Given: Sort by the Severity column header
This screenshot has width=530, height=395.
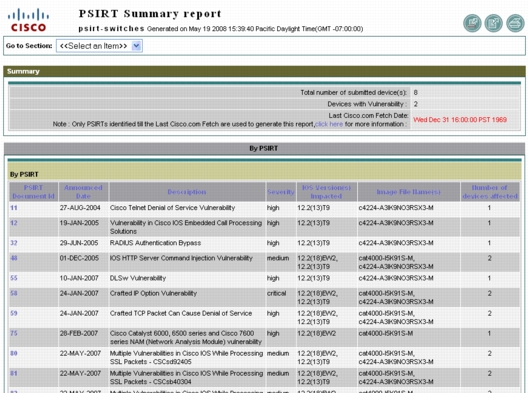Looking at the screenshot, I should tap(281, 192).
